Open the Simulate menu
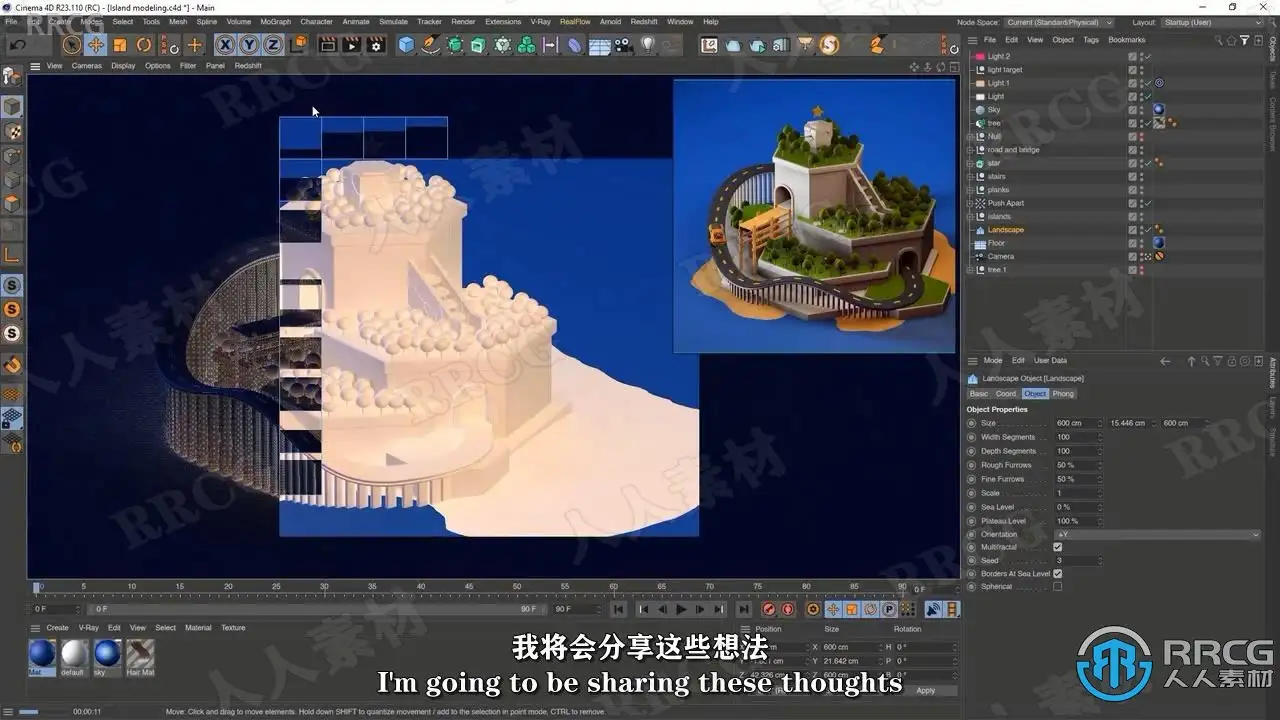This screenshot has height=720, width=1280. 393,22
